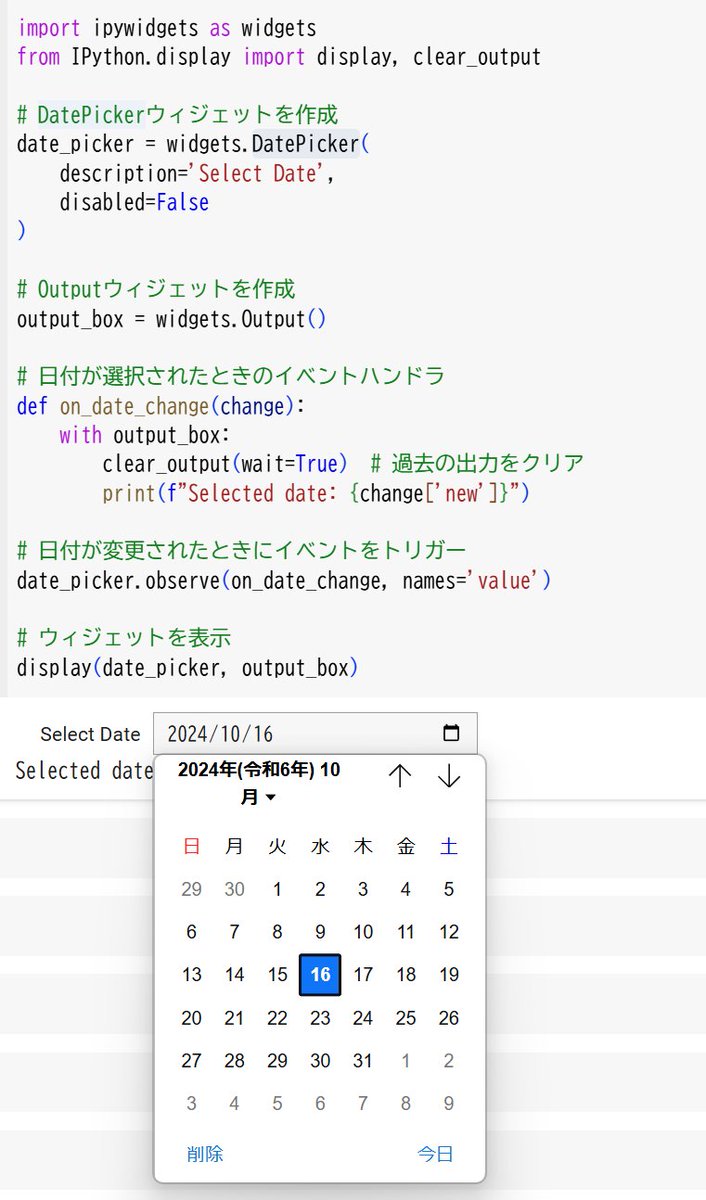Click the 'Select Date' widget label

pyautogui.click(x=90, y=734)
